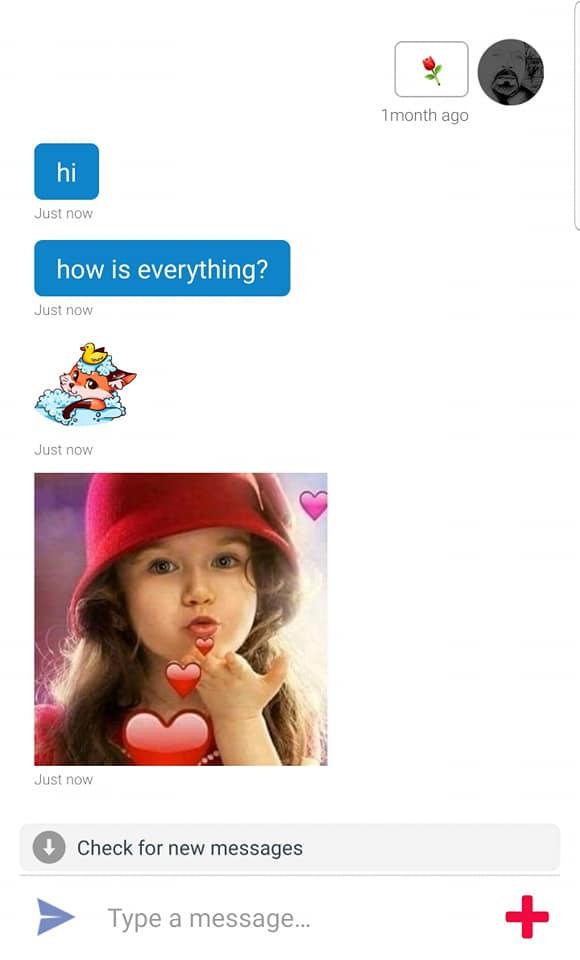Open the girl in red hat photo
This screenshot has height=960, width=580.
click(x=181, y=619)
